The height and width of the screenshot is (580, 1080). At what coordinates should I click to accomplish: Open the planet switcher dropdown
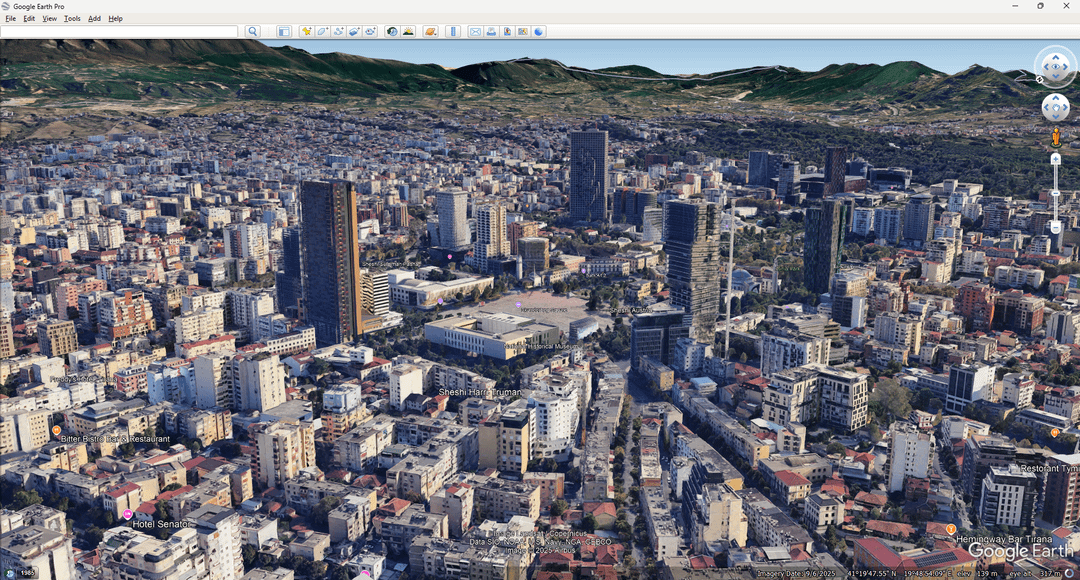click(x=430, y=32)
